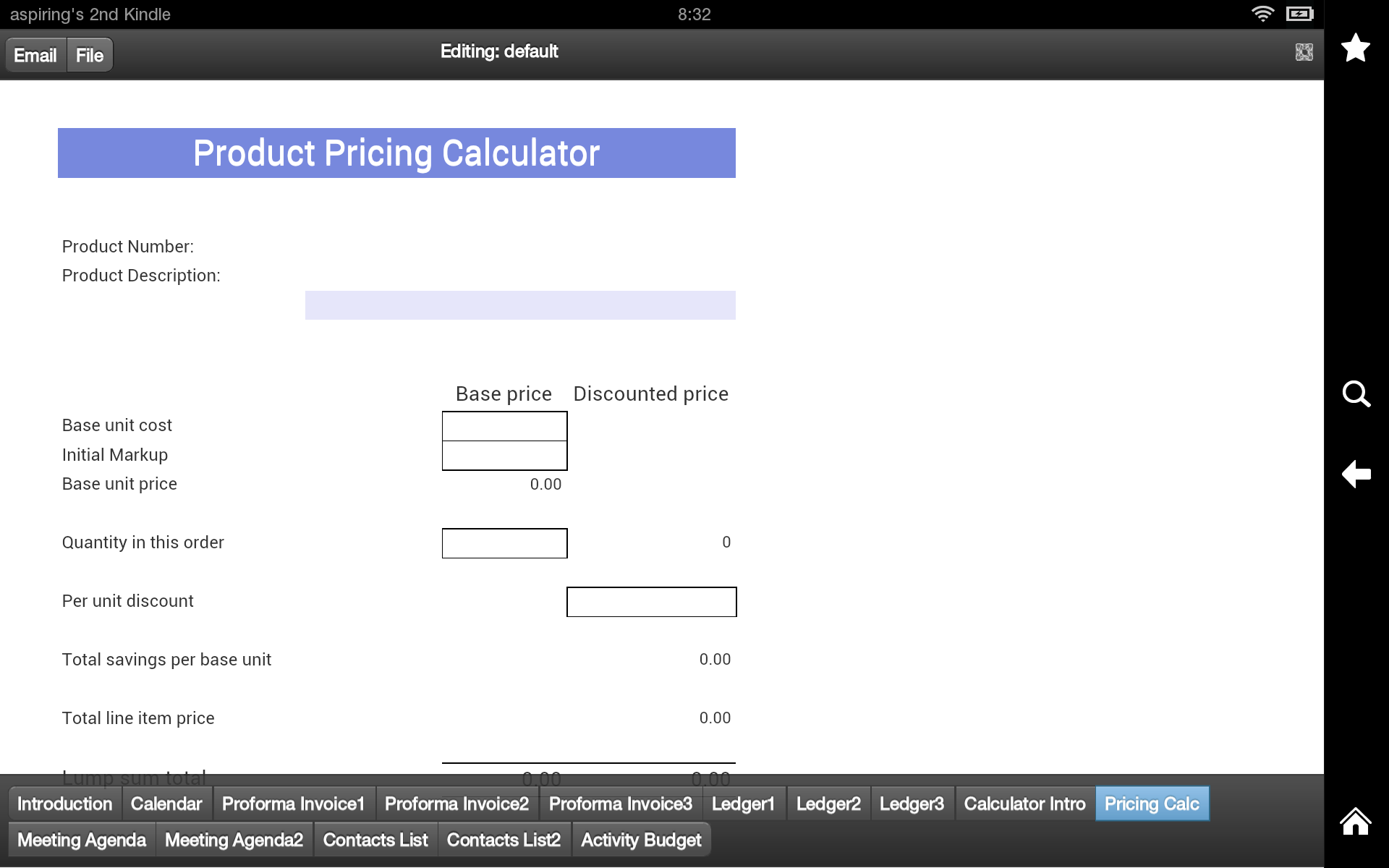Screen dimensions: 1389x868
Task: Switch to the Introduction sheet tab
Action: click(x=64, y=804)
